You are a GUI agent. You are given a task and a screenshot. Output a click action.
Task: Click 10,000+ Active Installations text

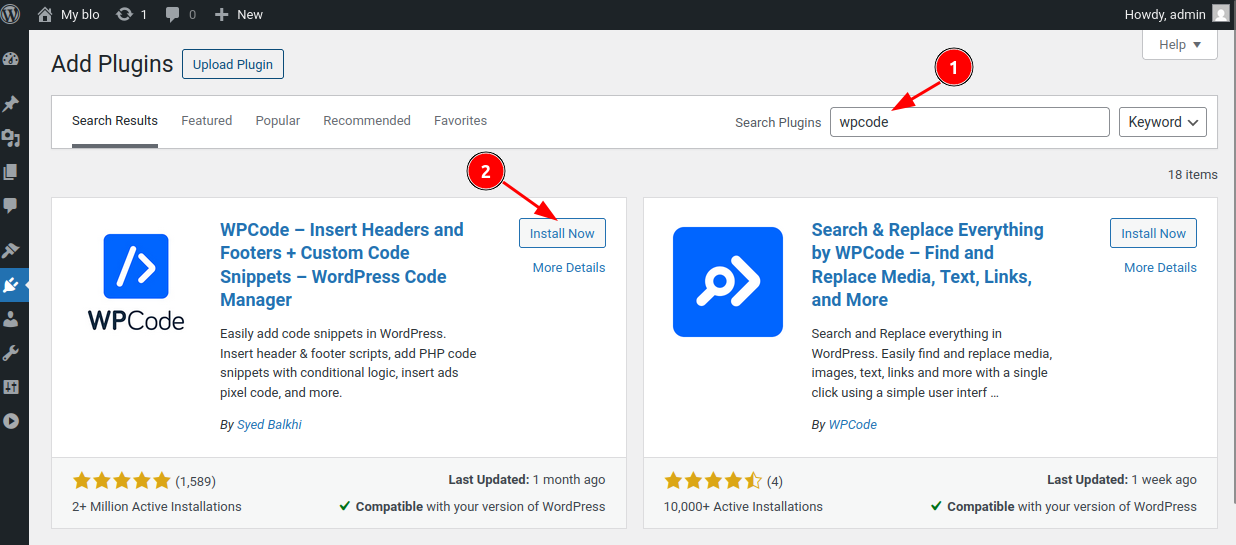tap(743, 507)
